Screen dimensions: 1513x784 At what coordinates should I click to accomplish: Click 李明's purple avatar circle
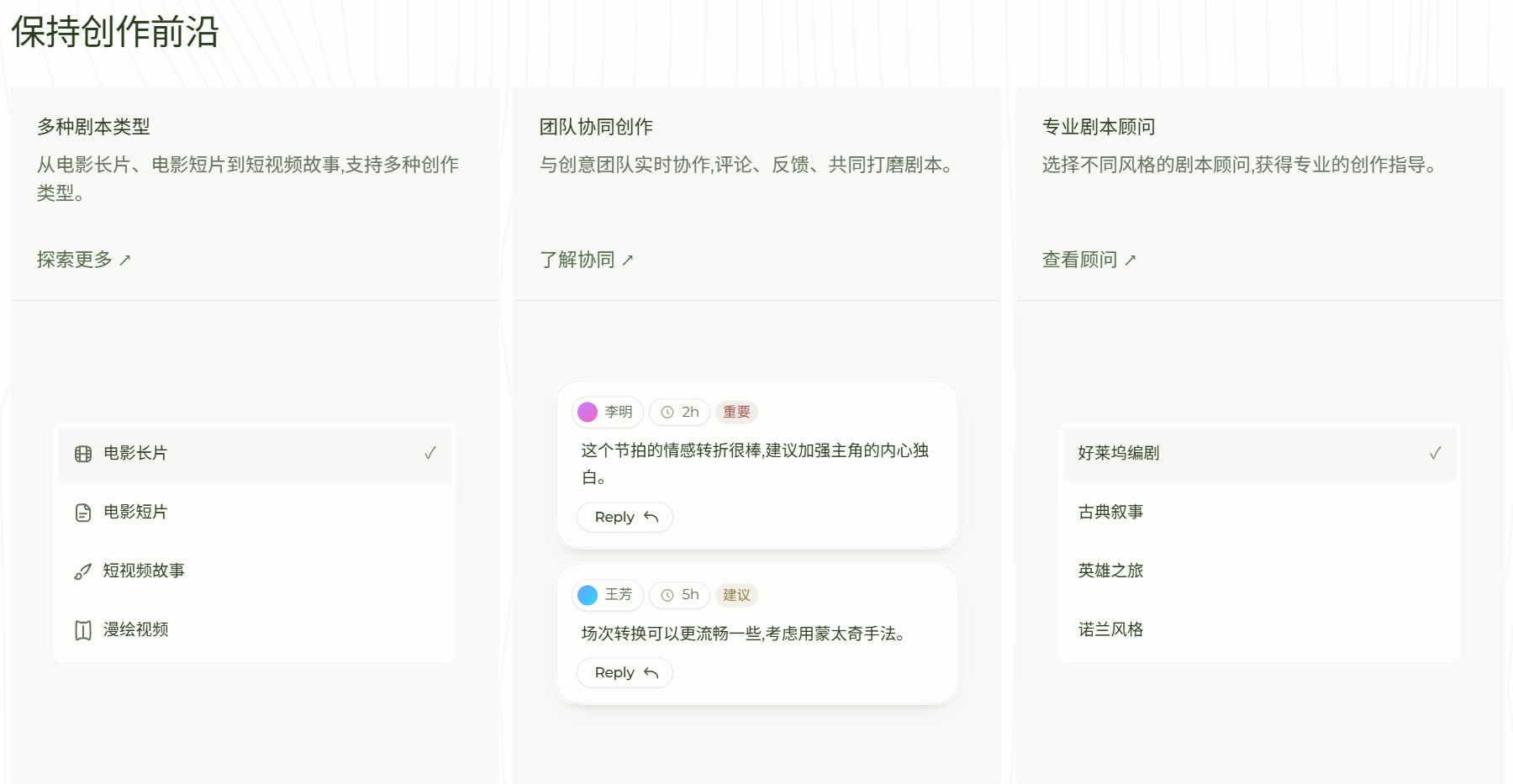(x=589, y=412)
